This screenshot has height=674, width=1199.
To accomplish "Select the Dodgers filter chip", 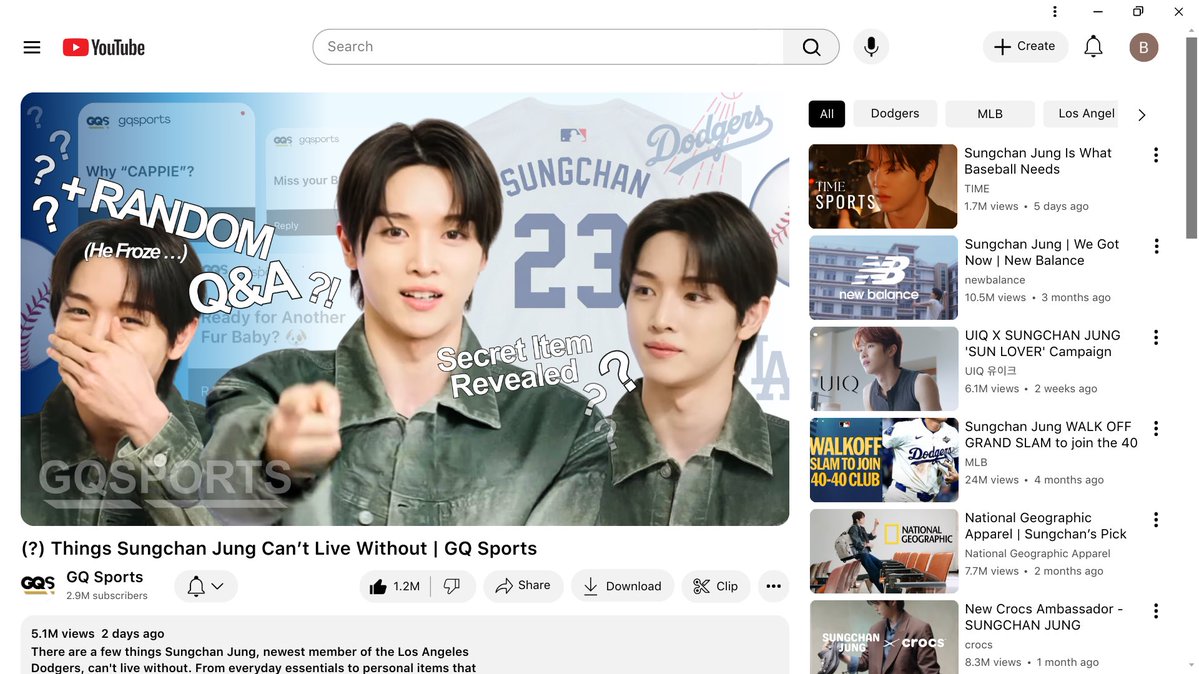I will 895,114.
